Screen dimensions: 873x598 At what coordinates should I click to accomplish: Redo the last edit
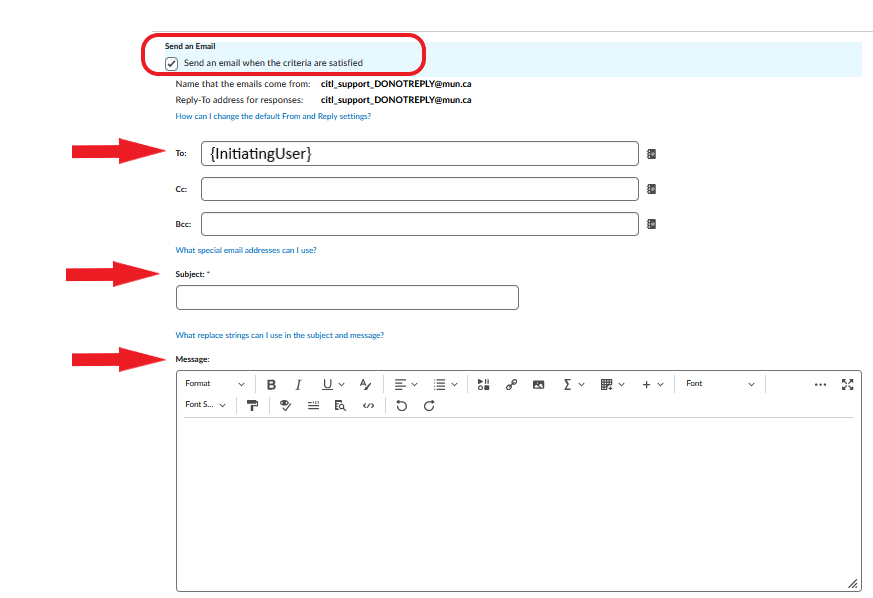(x=429, y=405)
